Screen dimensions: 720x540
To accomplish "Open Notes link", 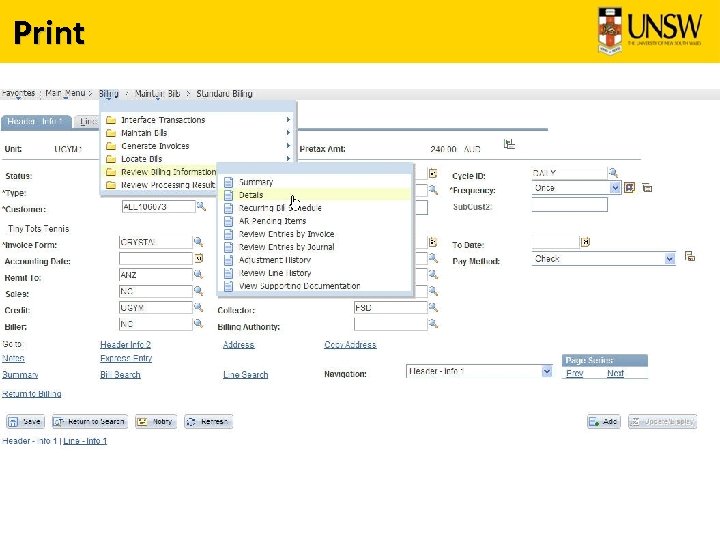I will (13, 358).
